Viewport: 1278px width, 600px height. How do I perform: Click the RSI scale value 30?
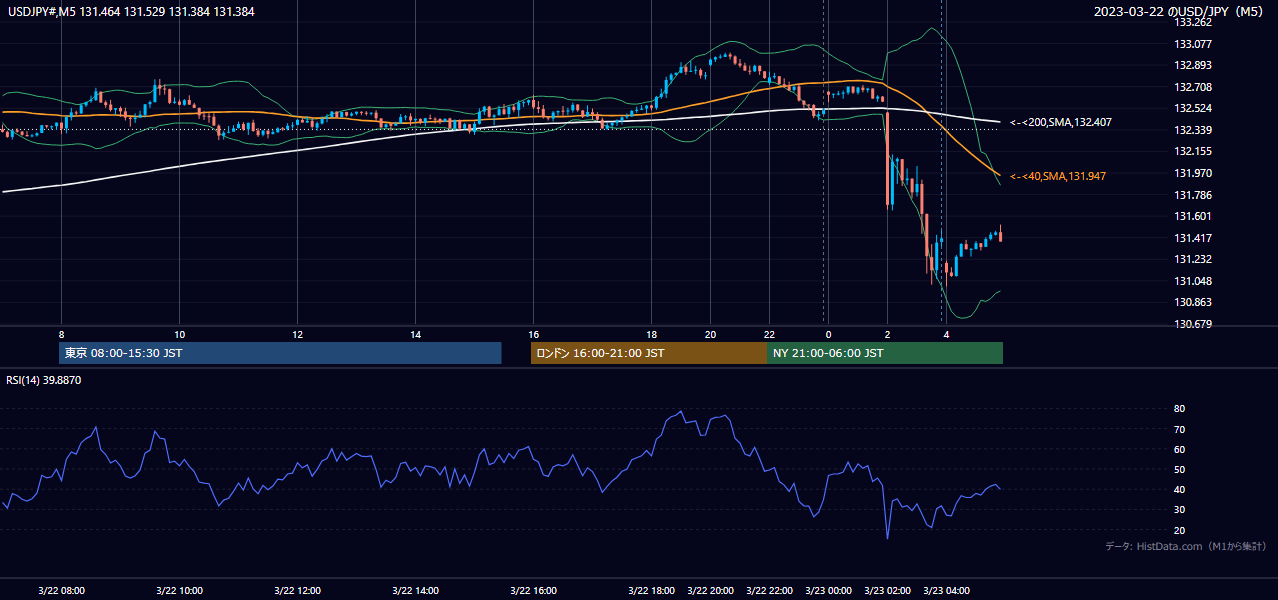click(1179, 510)
